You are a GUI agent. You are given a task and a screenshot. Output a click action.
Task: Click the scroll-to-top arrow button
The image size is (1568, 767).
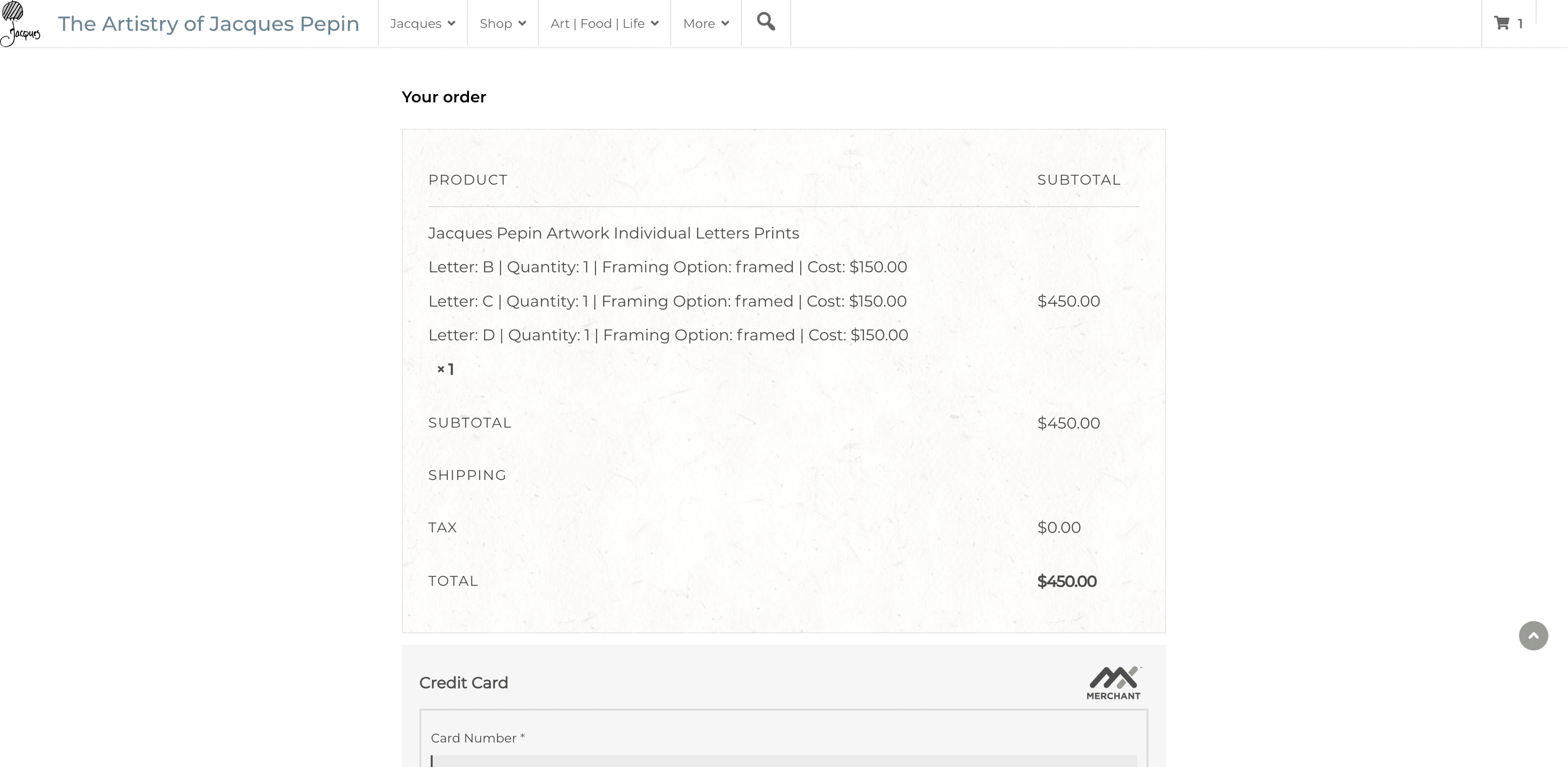[1533, 636]
